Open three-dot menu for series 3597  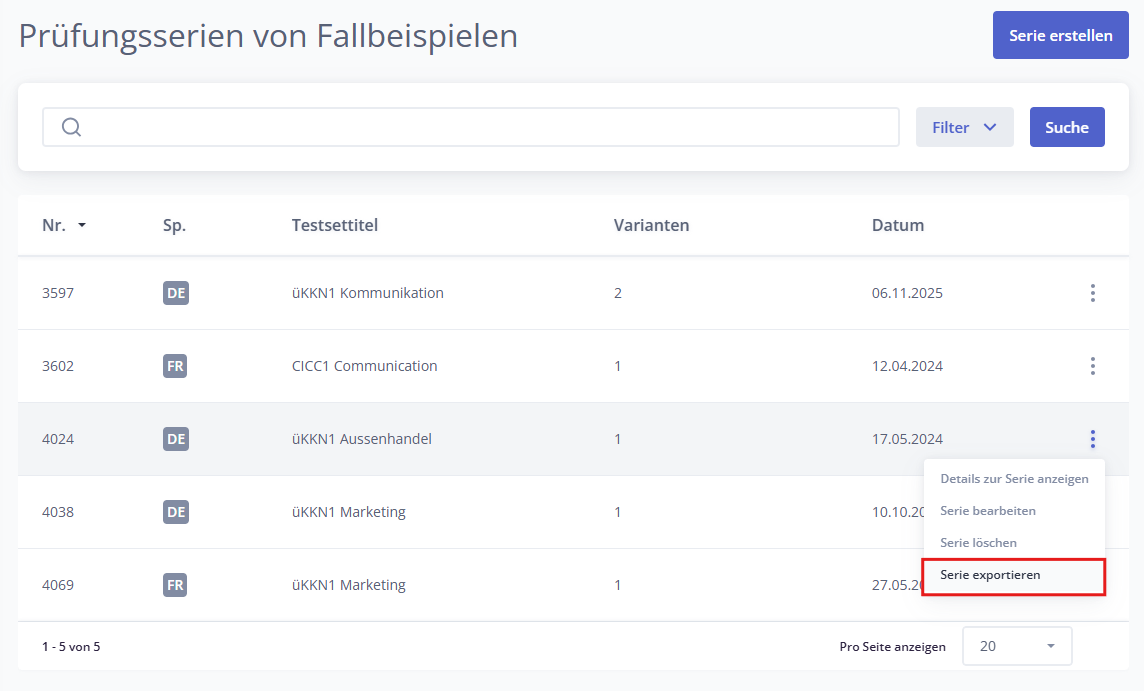(x=1092, y=293)
